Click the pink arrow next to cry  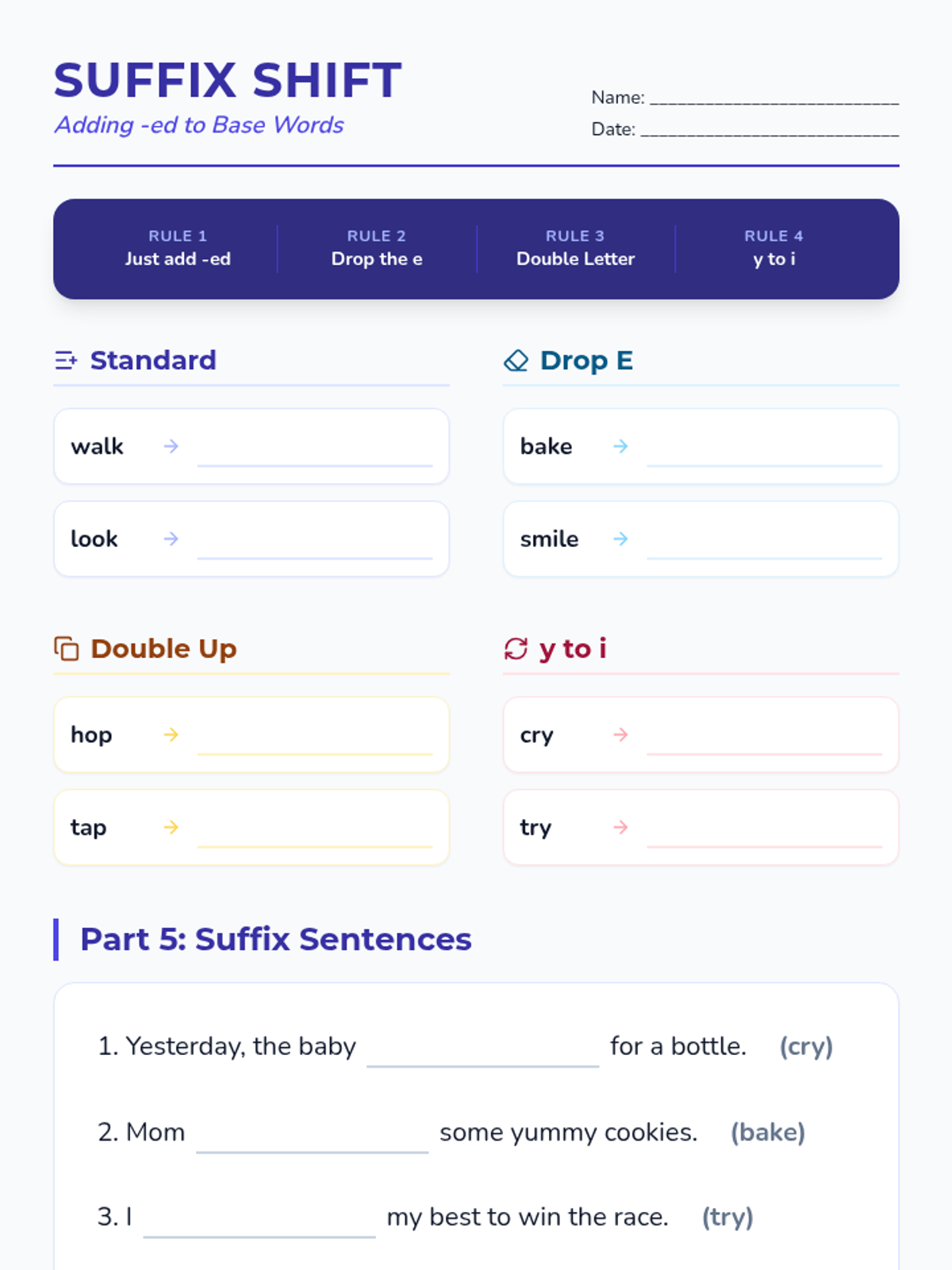click(x=620, y=735)
